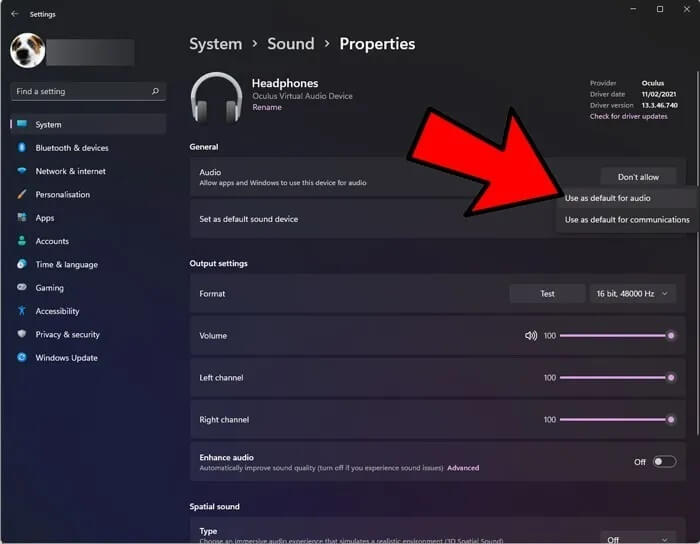The width and height of the screenshot is (700, 544).
Task: Go to Windows Update page
Action: pyautogui.click(x=88, y=357)
